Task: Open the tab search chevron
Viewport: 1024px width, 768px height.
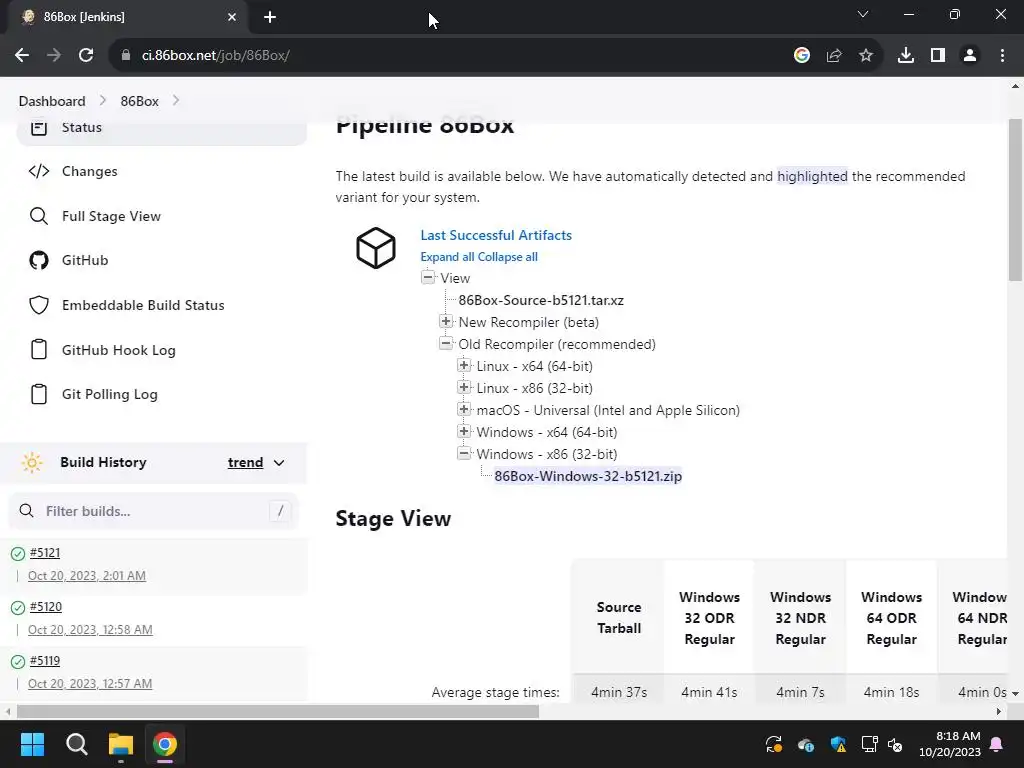Action: point(863,14)
